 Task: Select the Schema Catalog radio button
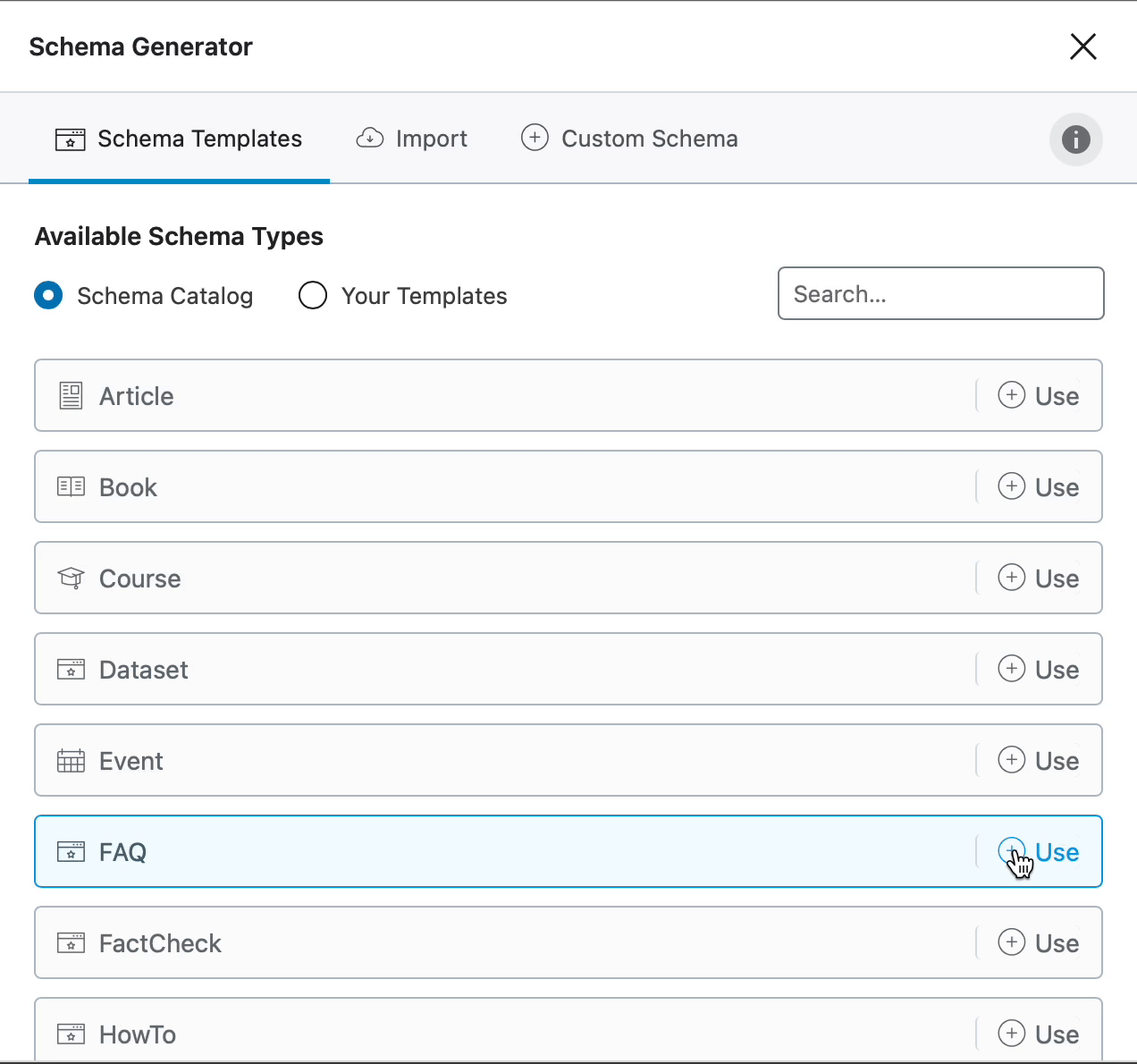48,295
